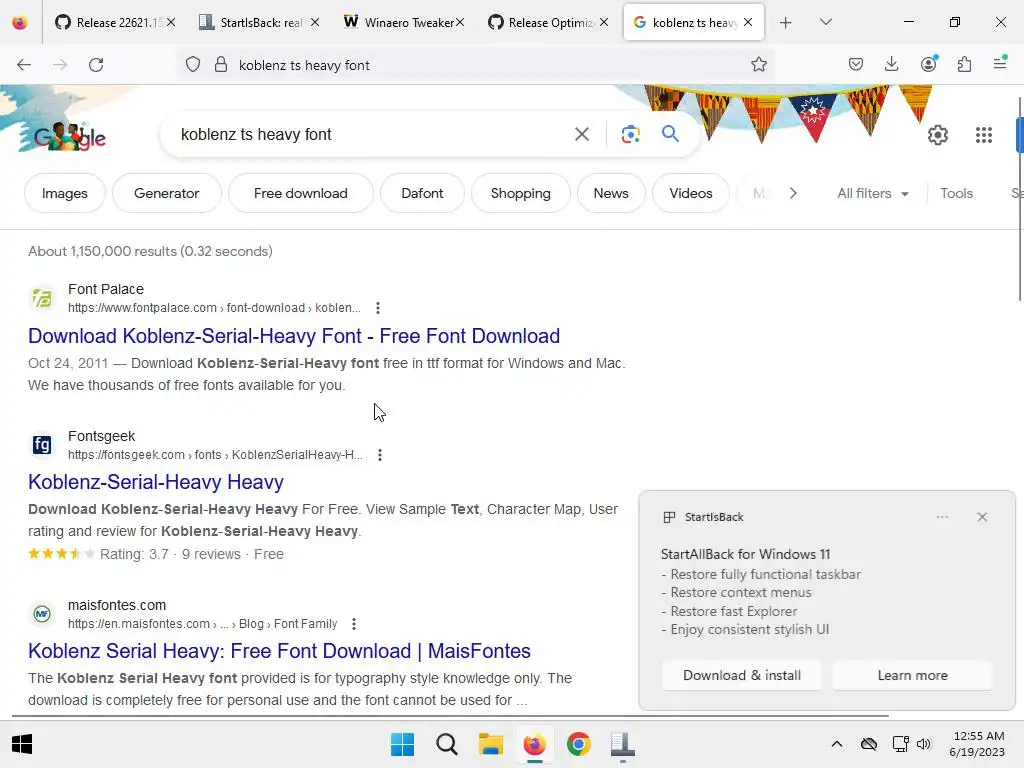The image size is (1024, 768).
Task: Search by image with Google Lens
Action: point(630,135)
